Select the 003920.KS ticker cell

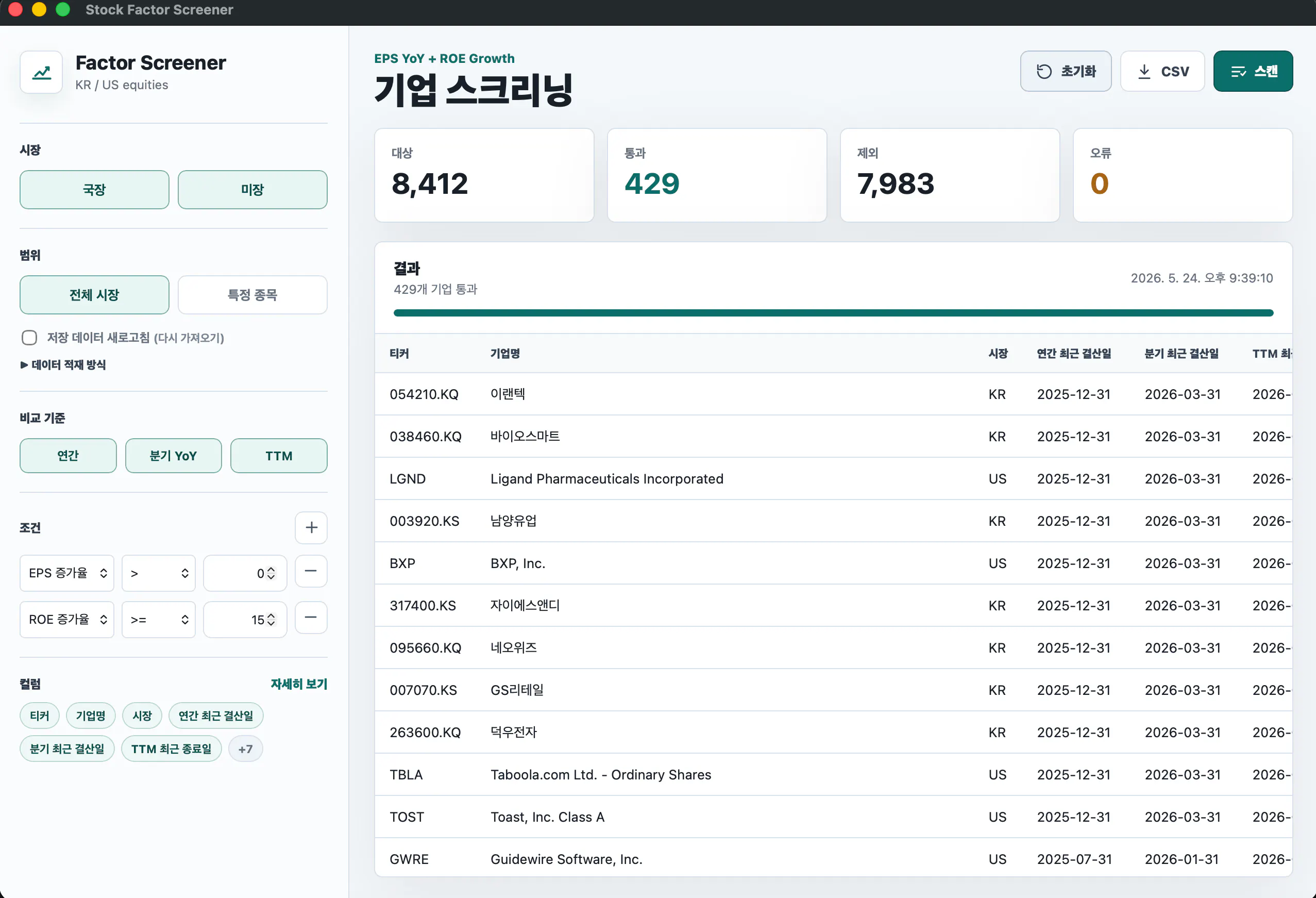(x=425, y=521)
